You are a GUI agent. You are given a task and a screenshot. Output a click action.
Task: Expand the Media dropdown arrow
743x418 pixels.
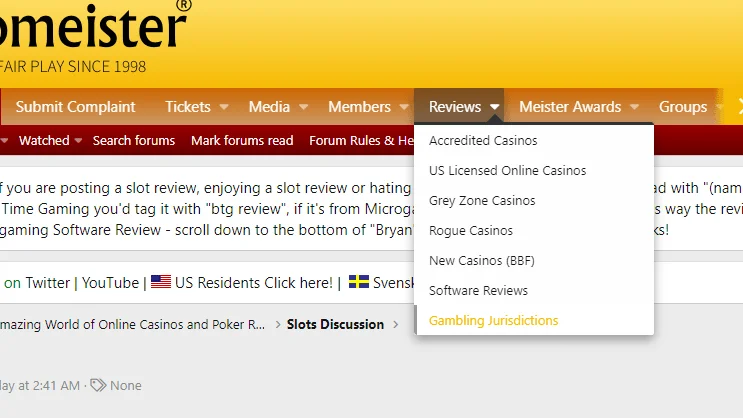click(x=304, y=107)
